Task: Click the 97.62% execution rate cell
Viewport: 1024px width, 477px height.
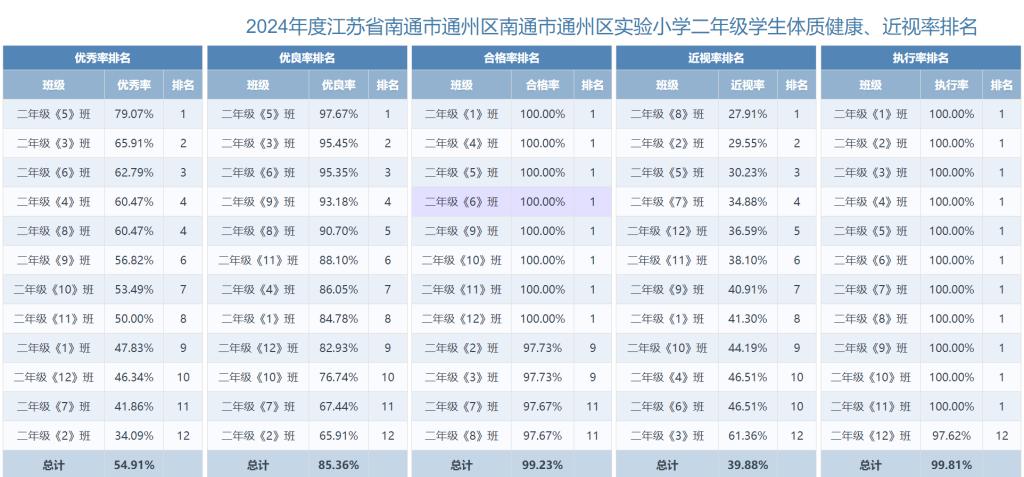Action: 951,436
